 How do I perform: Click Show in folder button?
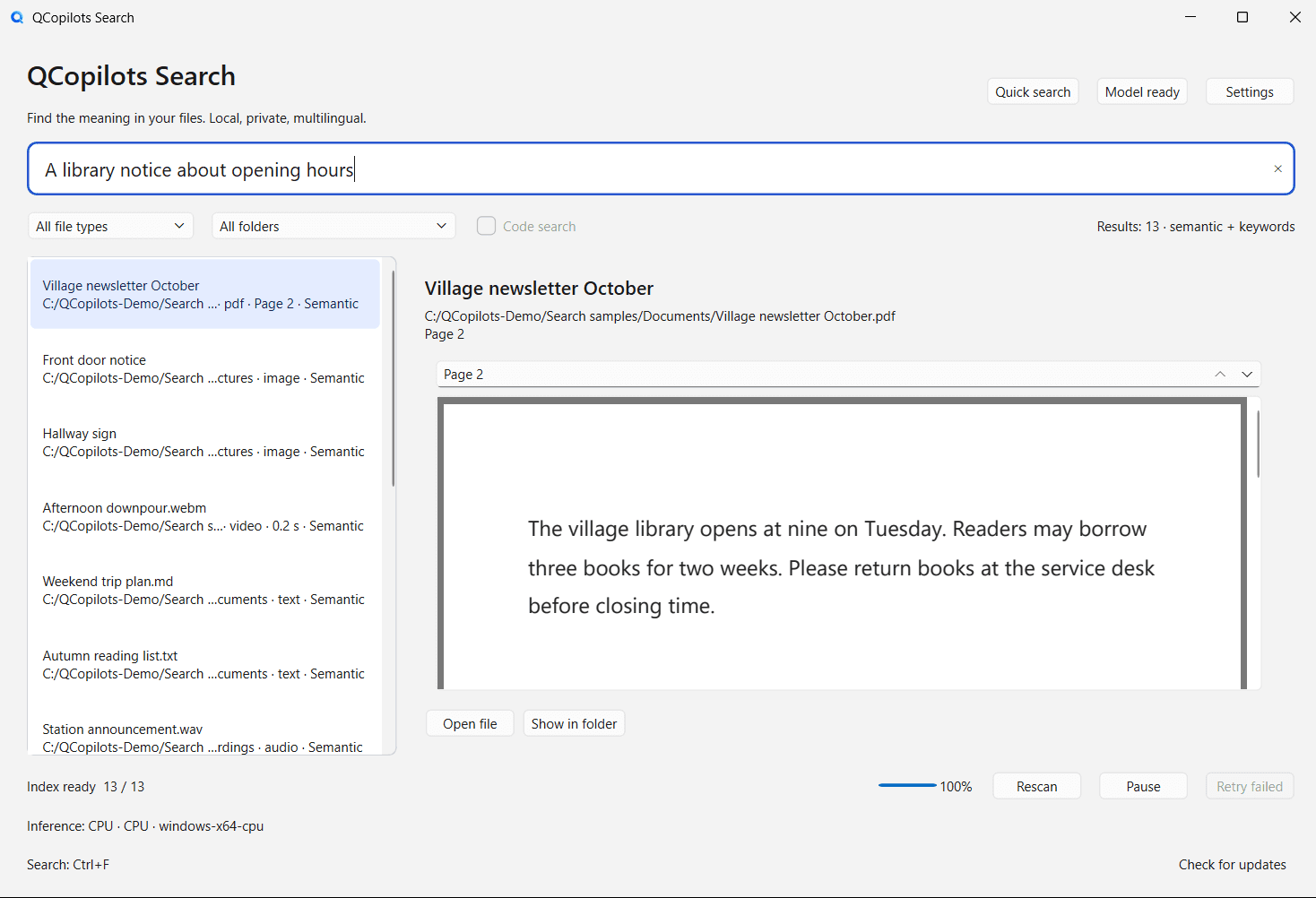click(x=574, y=723)
